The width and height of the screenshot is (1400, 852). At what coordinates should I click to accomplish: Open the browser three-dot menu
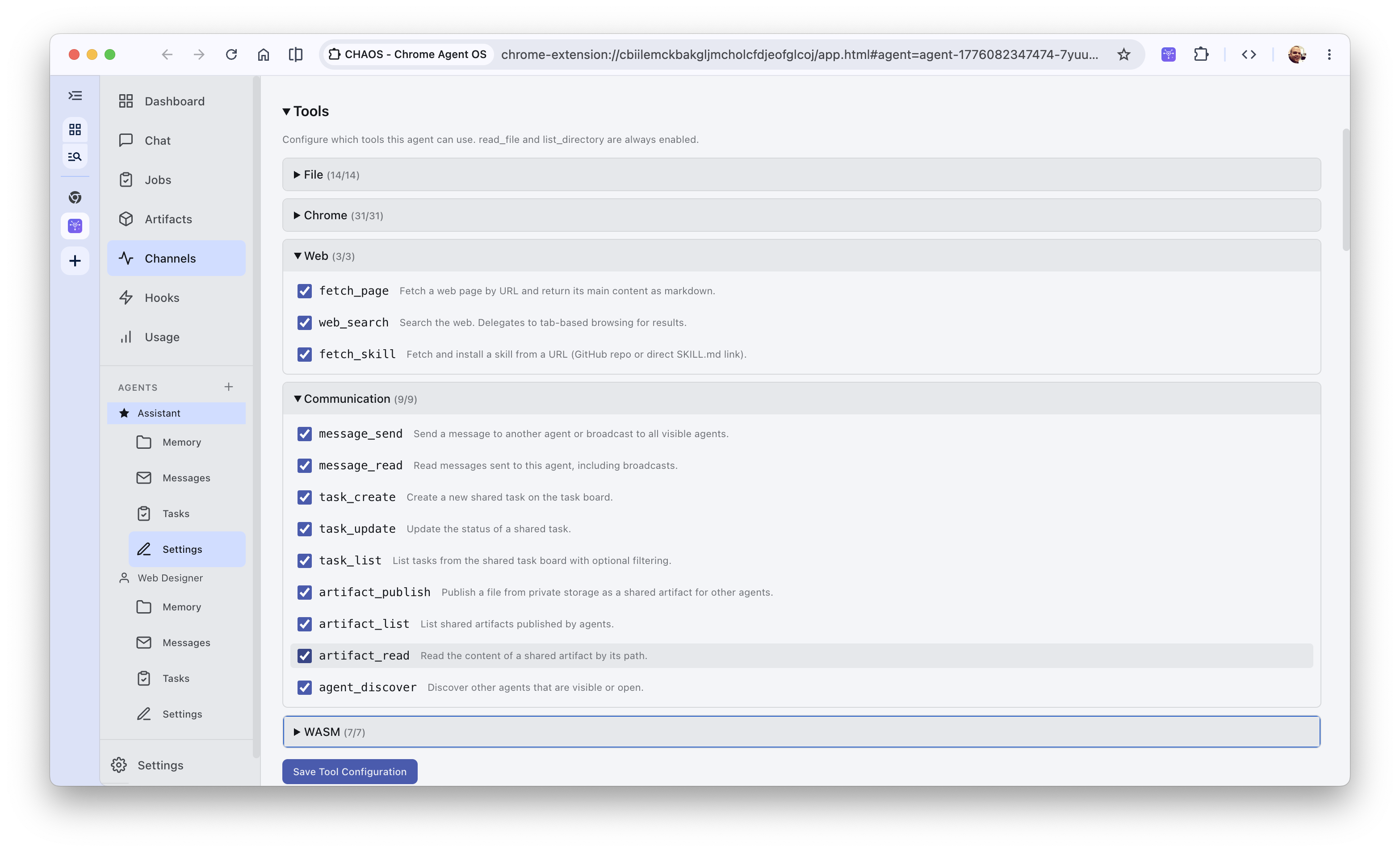click(x=1329, y=54)
